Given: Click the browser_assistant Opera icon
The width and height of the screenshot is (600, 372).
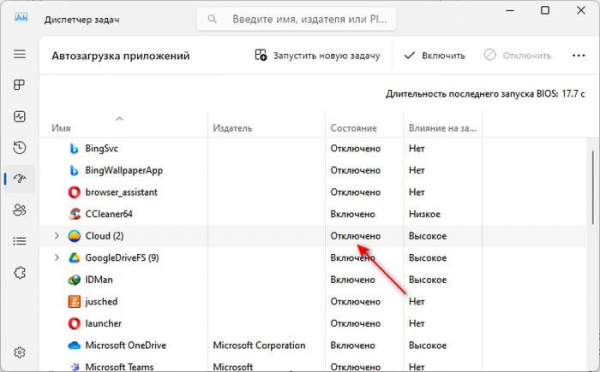Looking at the screenshot, I should tap(74, 192).
